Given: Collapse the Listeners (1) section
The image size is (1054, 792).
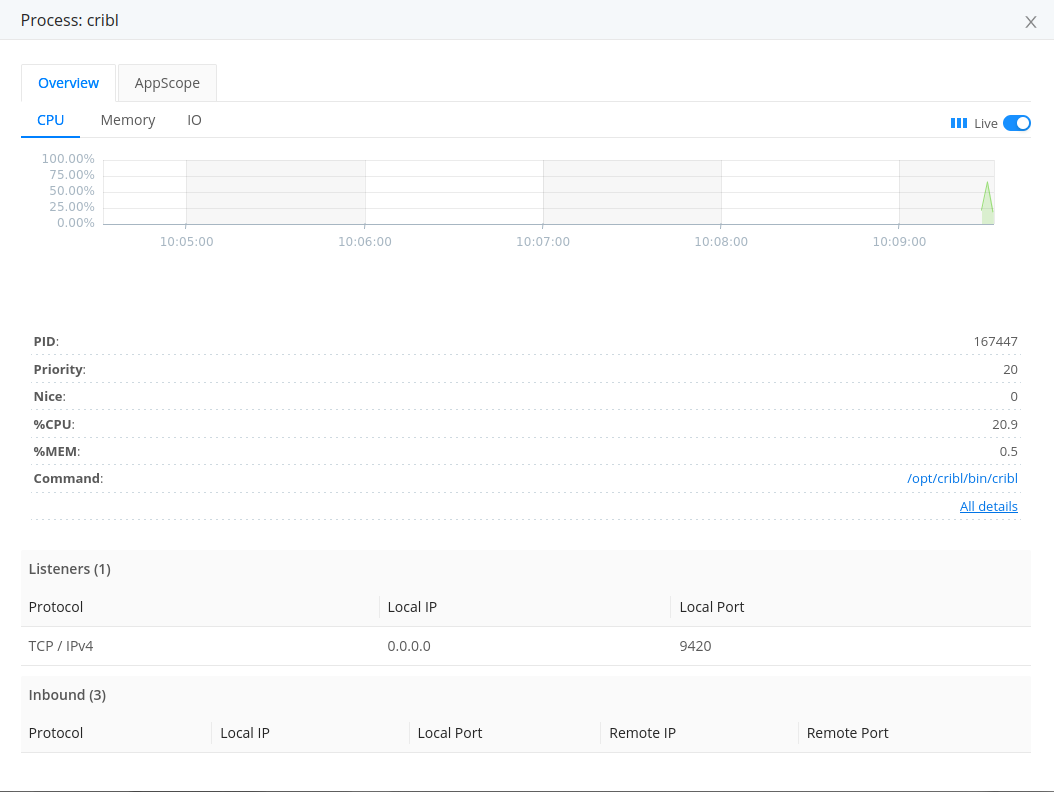Looking at the screenshot, I should pyautogui.click(x=69, y=568).
